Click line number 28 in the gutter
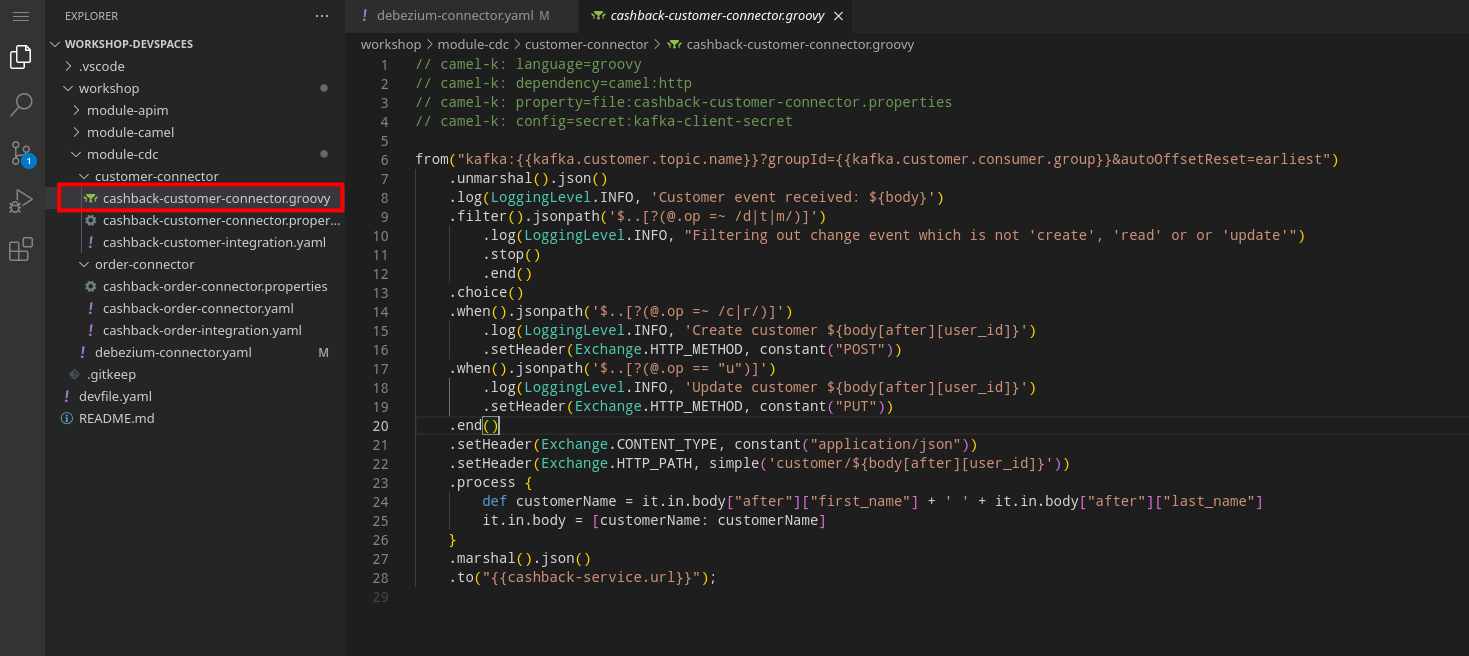The image size is (1469, 656). coord(380,577)
